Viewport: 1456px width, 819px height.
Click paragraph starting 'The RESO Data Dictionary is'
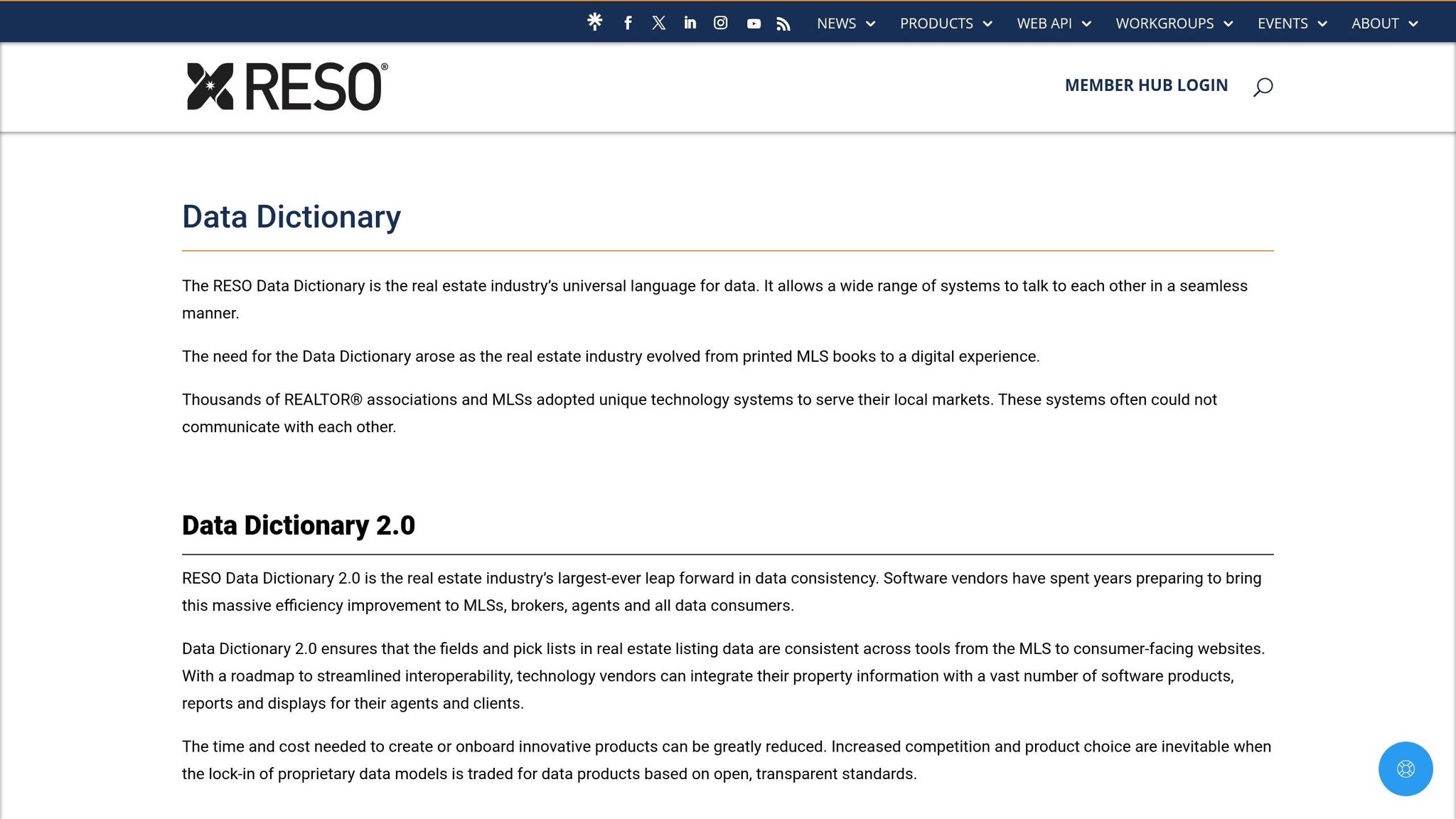(714, 299)
